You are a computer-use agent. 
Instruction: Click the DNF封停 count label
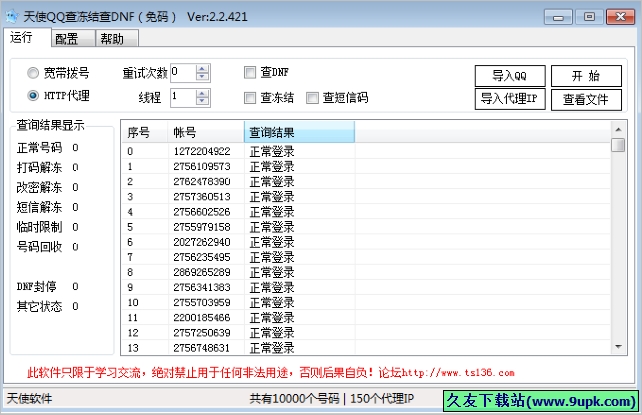click(x=37, y=286)
